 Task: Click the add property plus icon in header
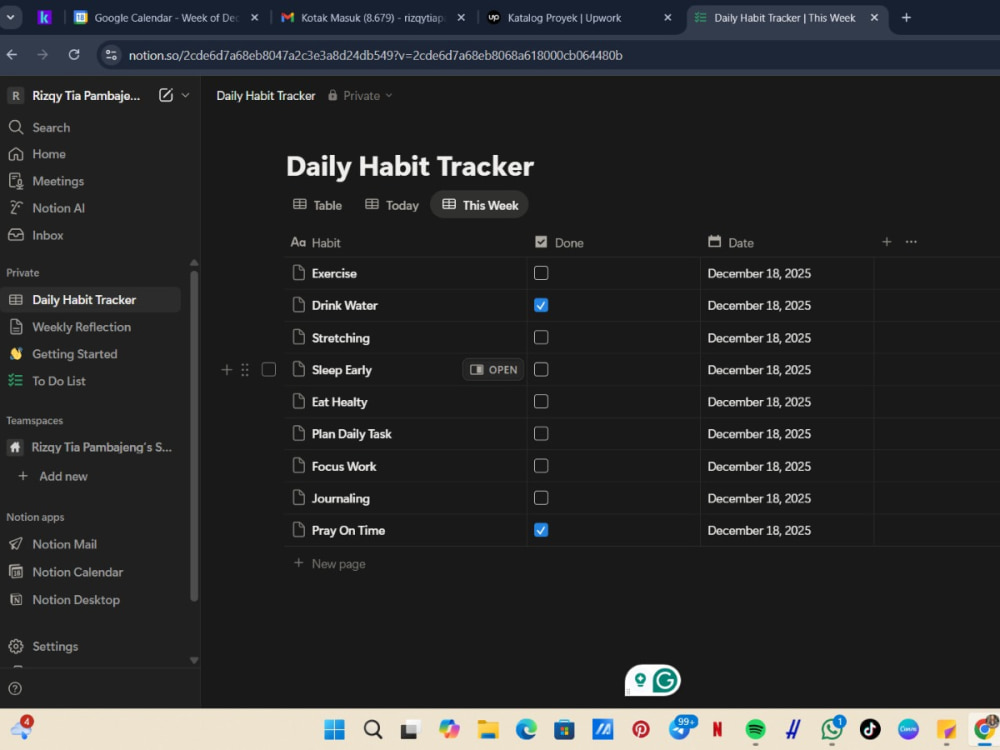(886, 242)
